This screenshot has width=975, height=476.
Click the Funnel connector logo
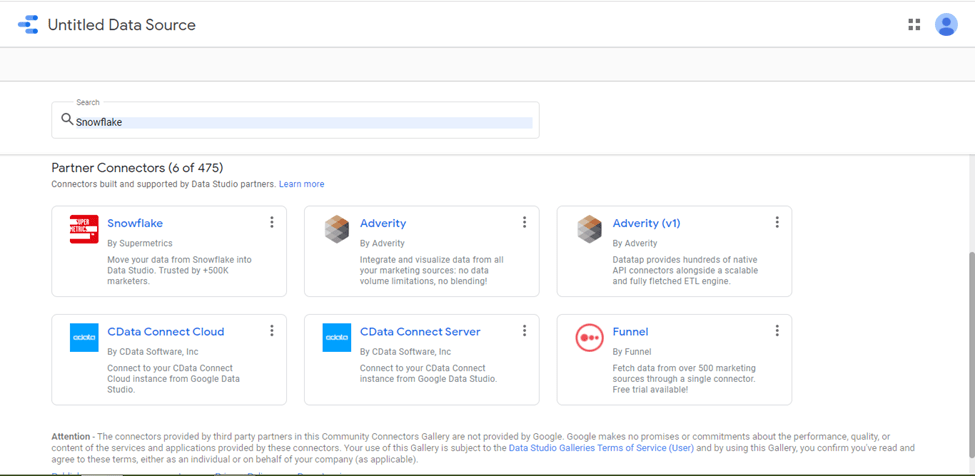[x=589, y=337]
